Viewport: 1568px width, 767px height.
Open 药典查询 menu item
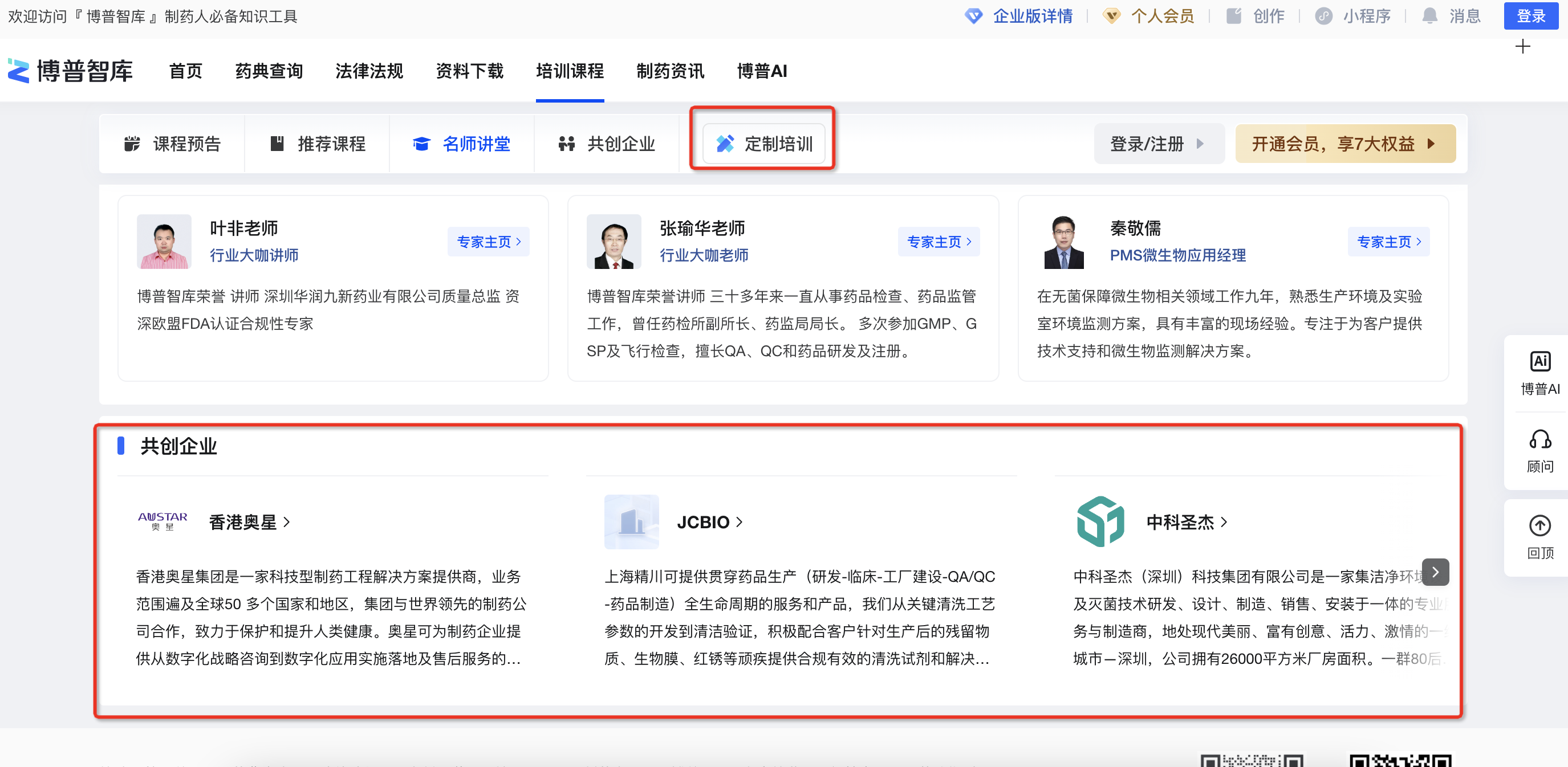pos(269,71)
